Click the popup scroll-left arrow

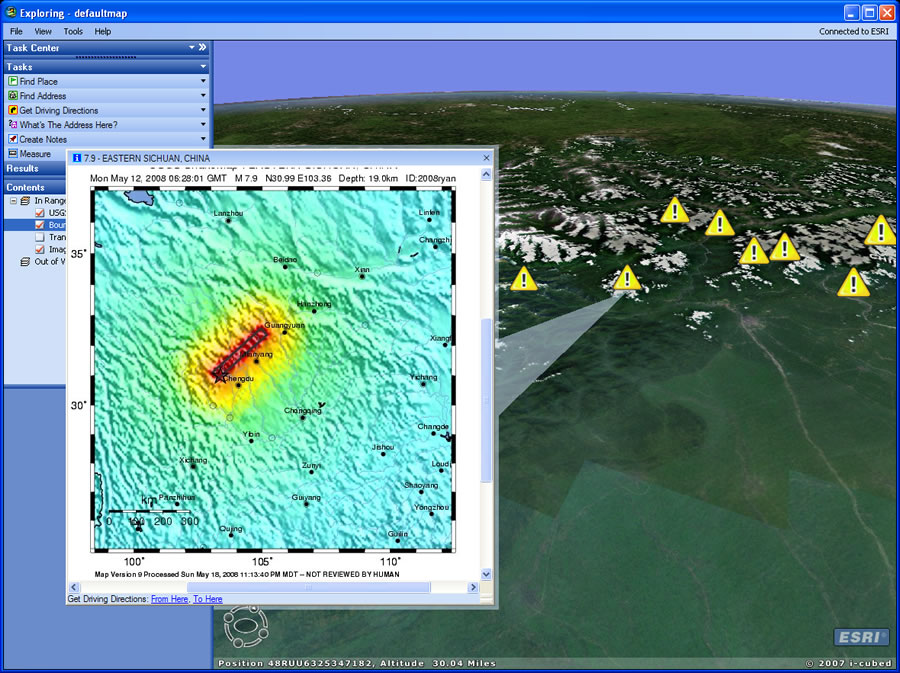(x=73, y=587)
